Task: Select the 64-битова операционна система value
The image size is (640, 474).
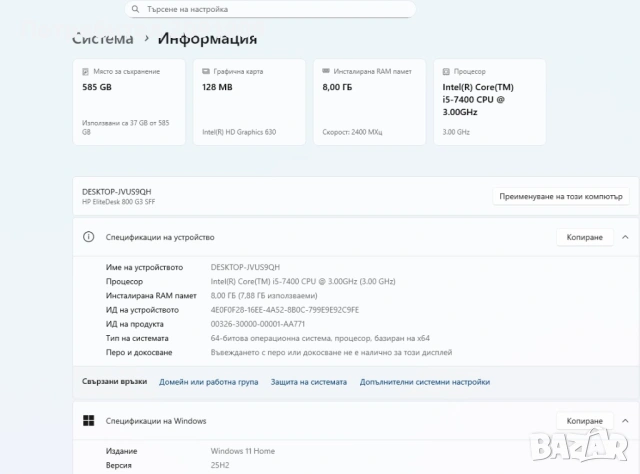Action: click(x=320, y=338)
